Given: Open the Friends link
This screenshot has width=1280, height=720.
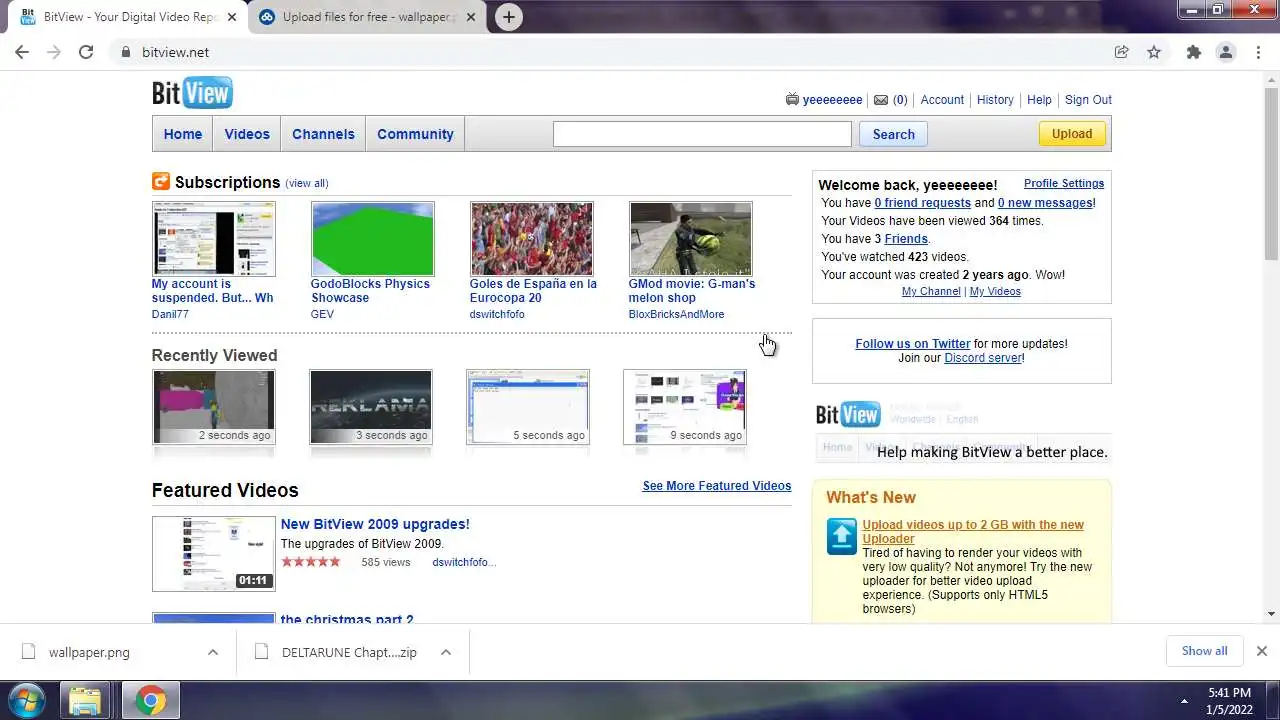Looking at the screenshot, I should [906, 239].
